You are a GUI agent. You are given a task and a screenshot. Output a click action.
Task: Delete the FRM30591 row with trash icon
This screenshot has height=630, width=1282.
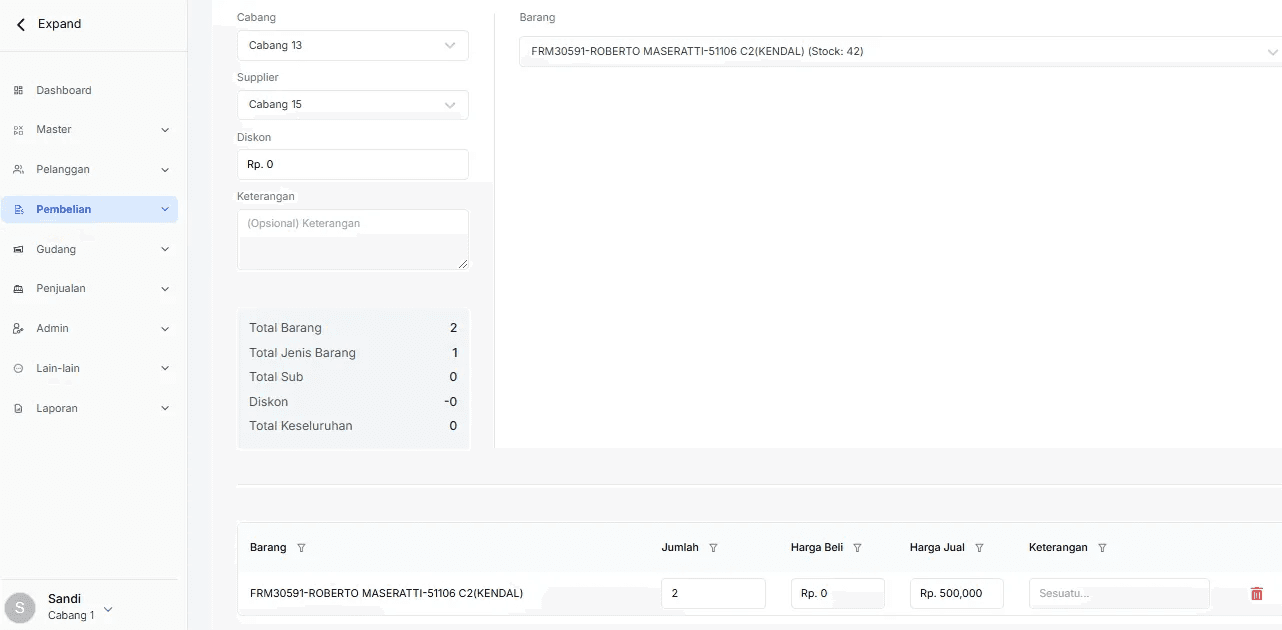(1257, 593)
